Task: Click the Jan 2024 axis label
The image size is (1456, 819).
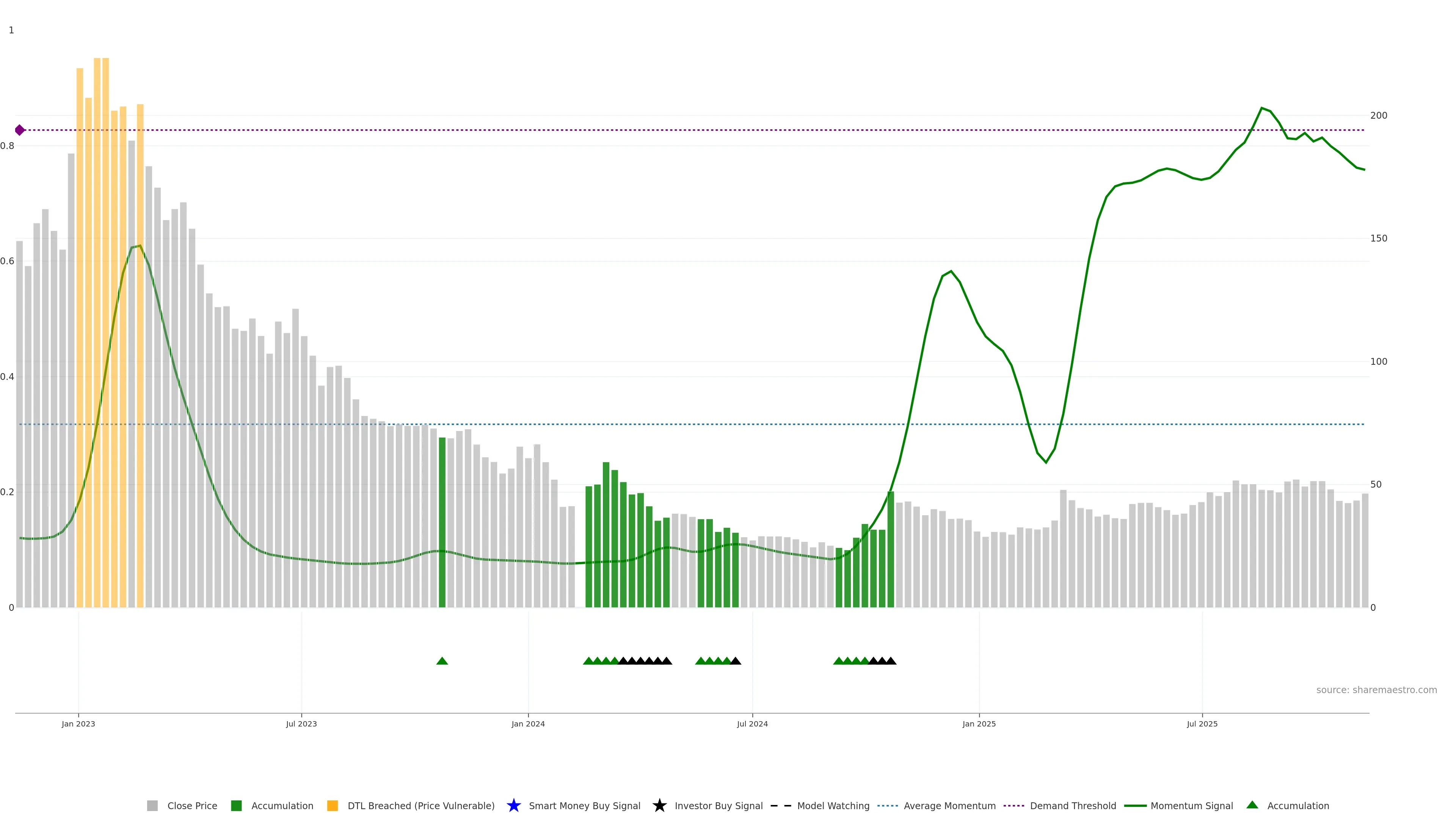Action: [528, 723]
